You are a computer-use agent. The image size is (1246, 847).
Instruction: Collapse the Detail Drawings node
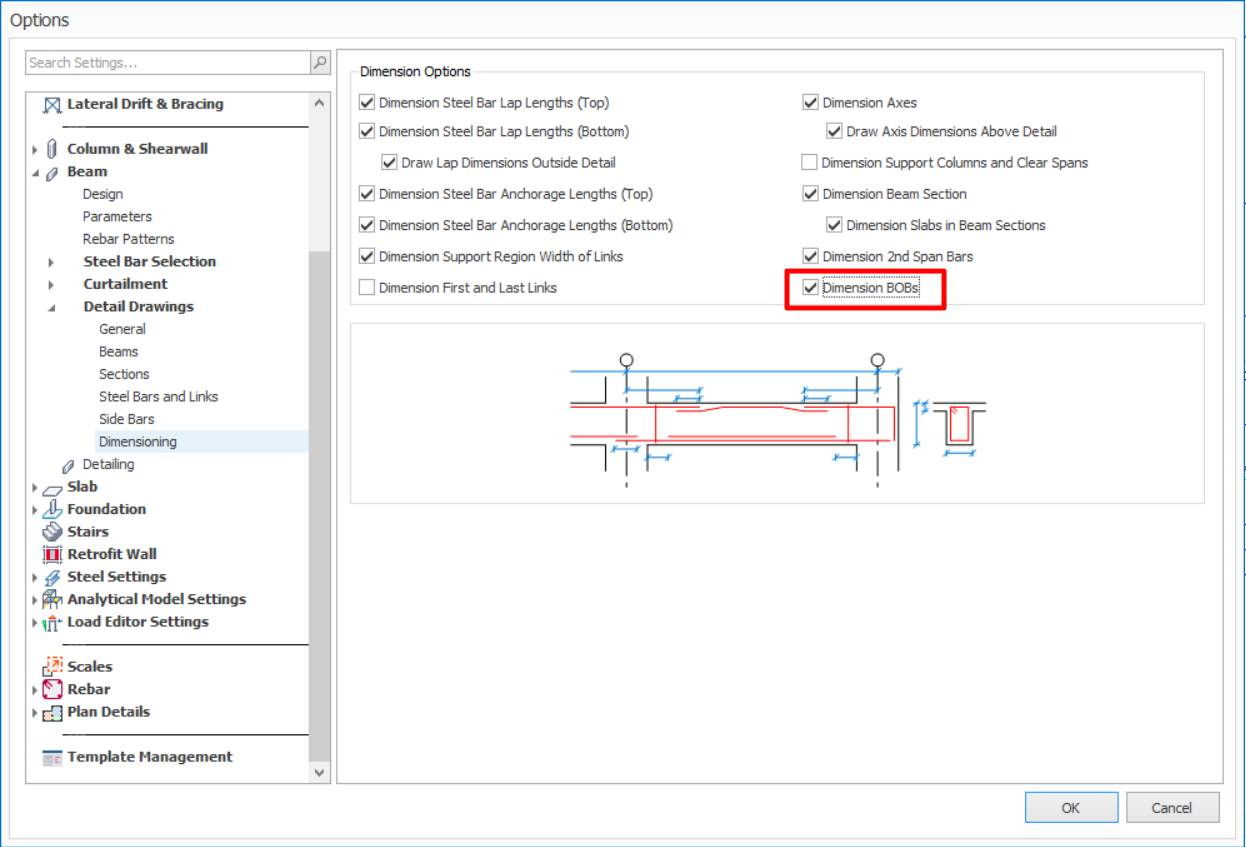[x=51, y=307]
